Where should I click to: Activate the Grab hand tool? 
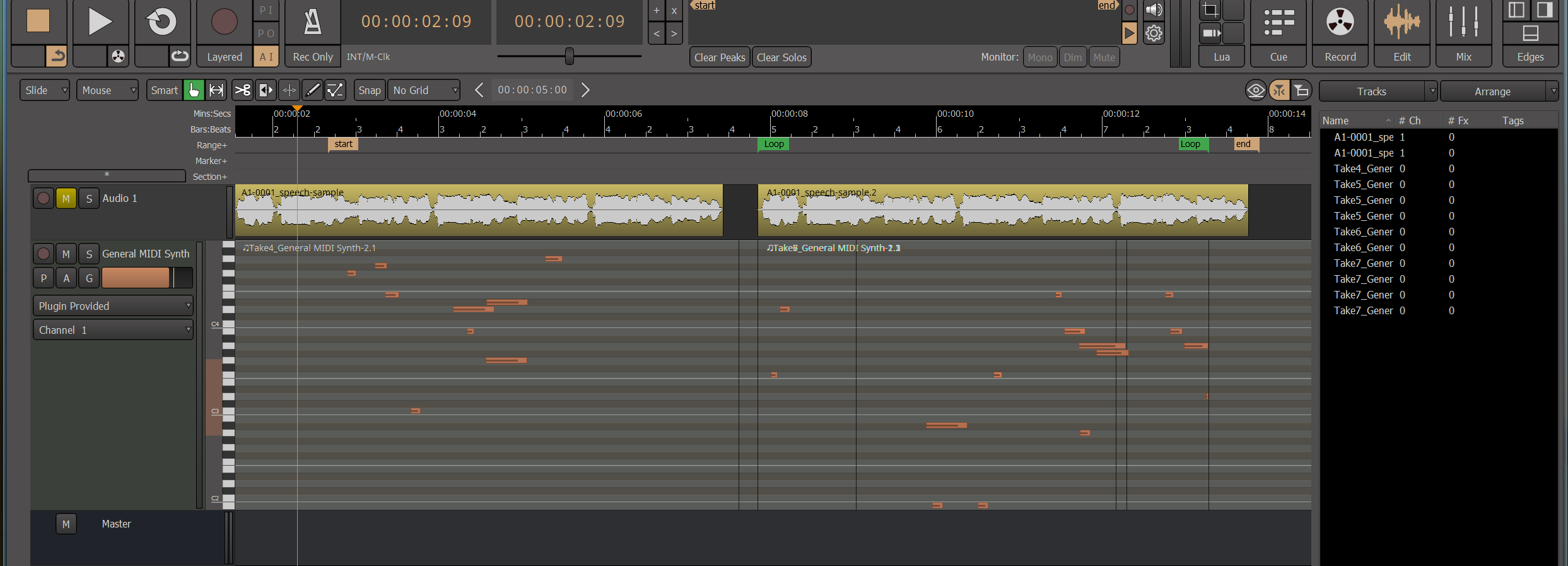194,90
